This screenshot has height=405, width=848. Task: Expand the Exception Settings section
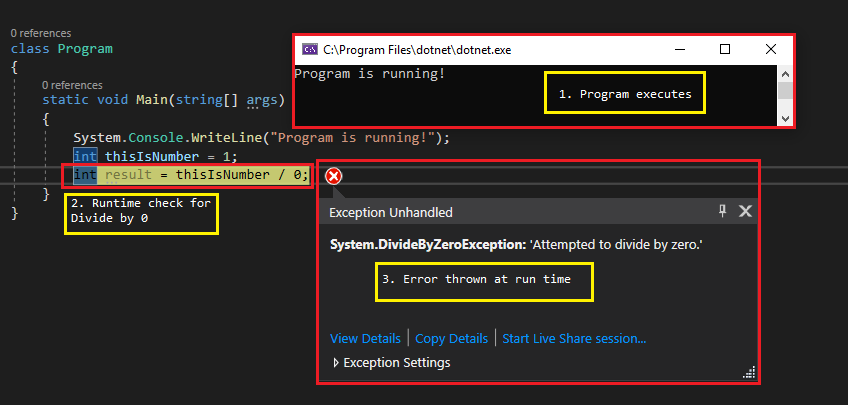[392, 362]
